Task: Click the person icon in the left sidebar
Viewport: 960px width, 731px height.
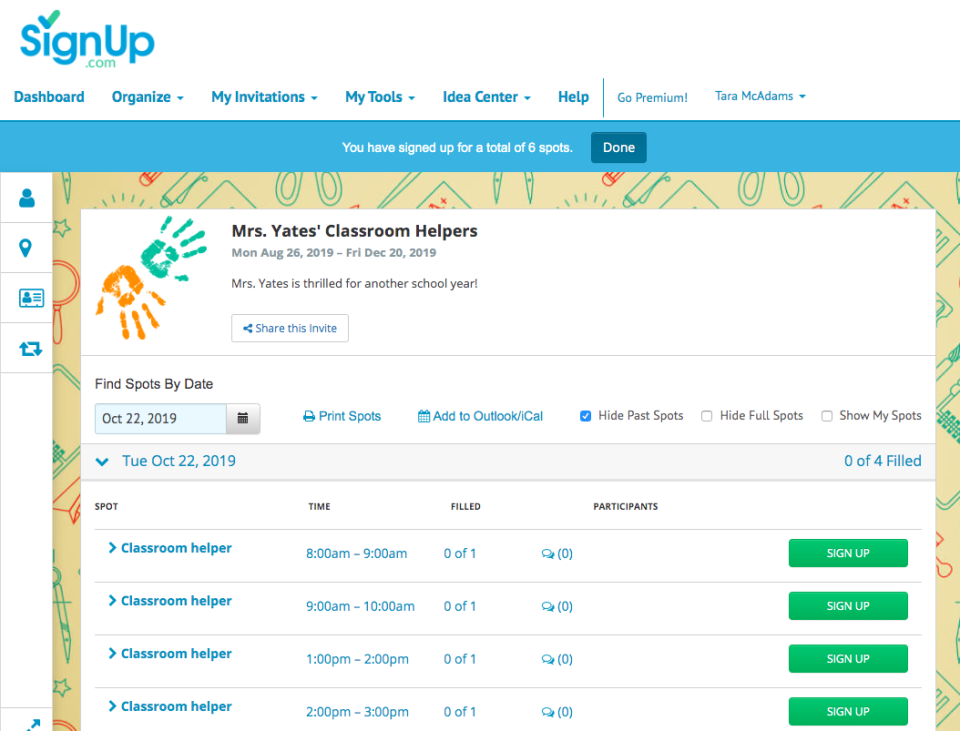Action: point(25,197)
